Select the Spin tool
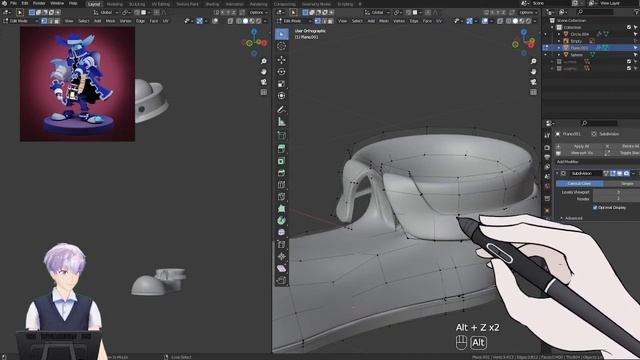The image size is (640, 360). click(281, 220)
